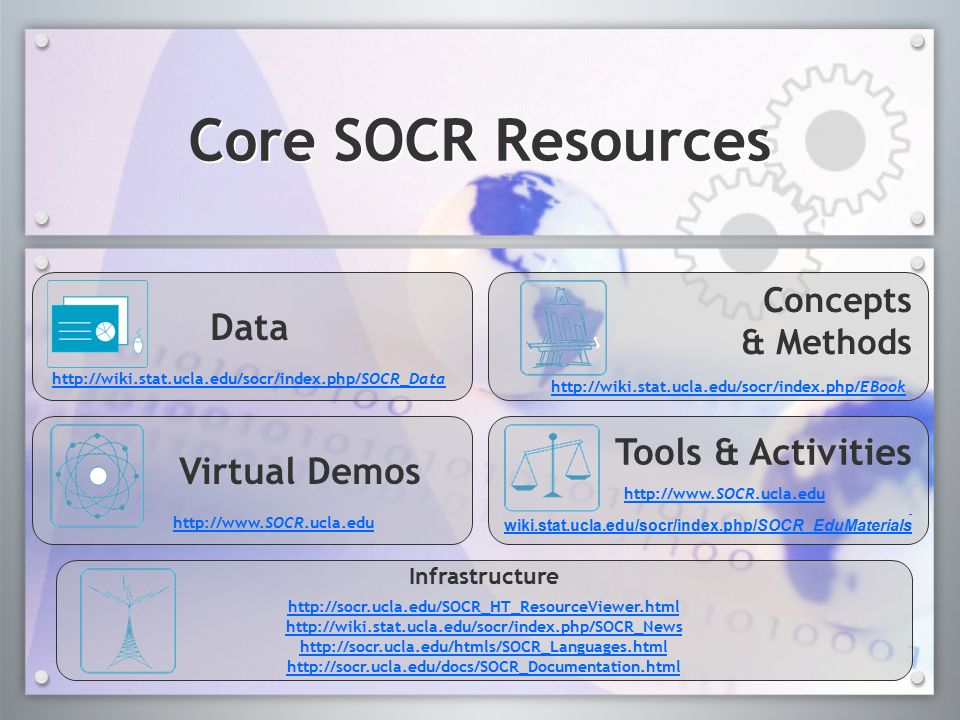Open the SOCR_Languages.html link
960x720 pixels.
[x=484, y=647]
